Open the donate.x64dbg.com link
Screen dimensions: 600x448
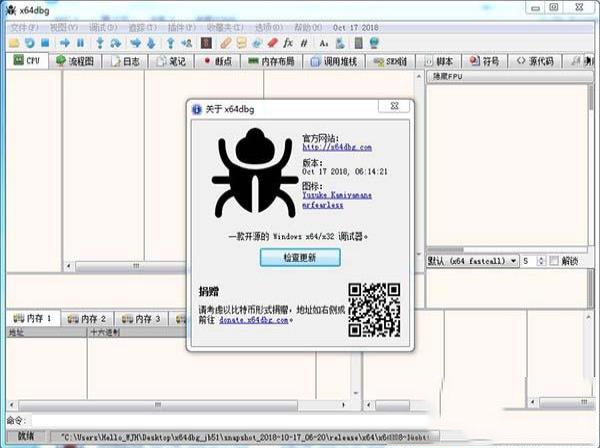pyautogui.click(x=254, y=320)
